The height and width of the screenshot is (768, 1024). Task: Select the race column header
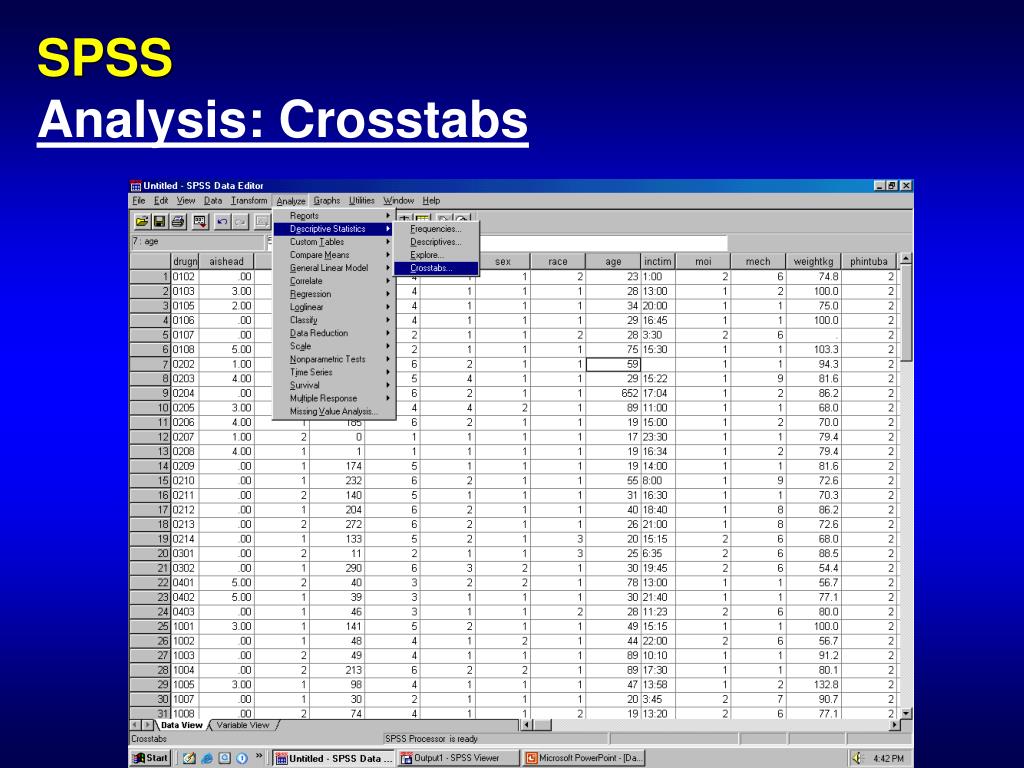pos(558,261)
